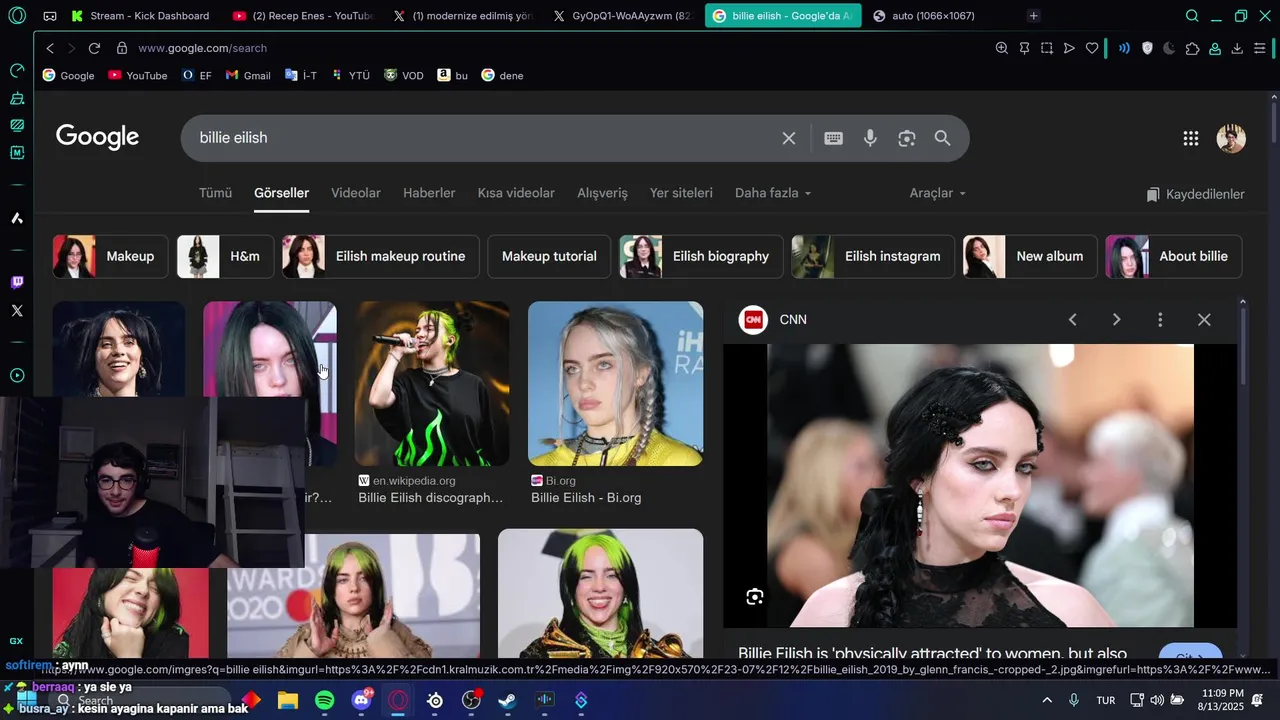Screen dimensions: 1280x720
Task: Switch to the Tümü results tab
Action: (x=215, y=193)
